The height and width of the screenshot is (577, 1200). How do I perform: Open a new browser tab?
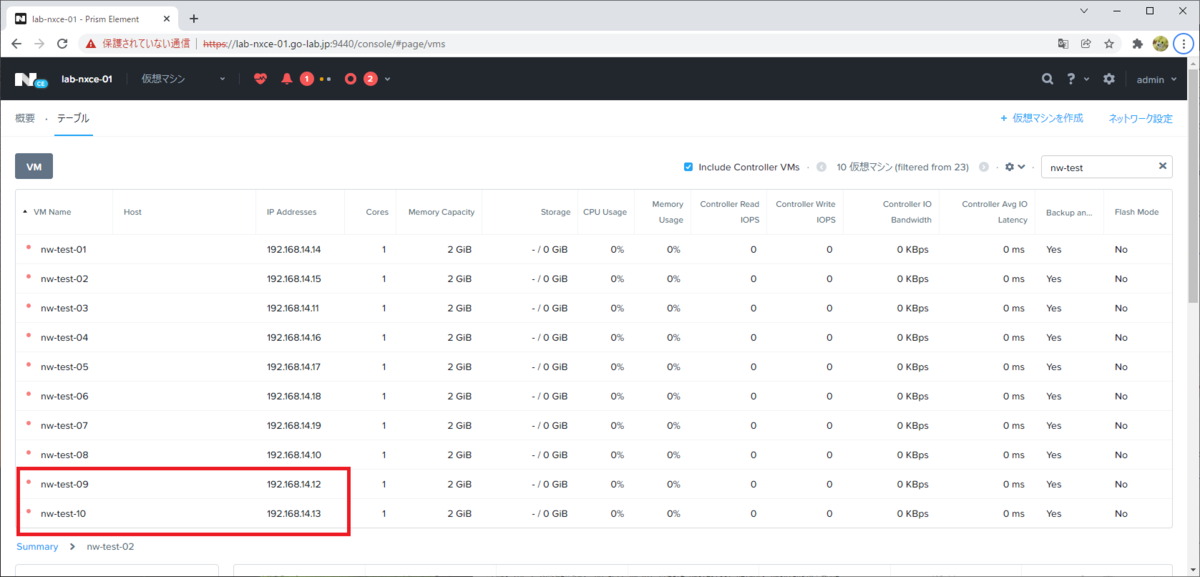[194, 18]
